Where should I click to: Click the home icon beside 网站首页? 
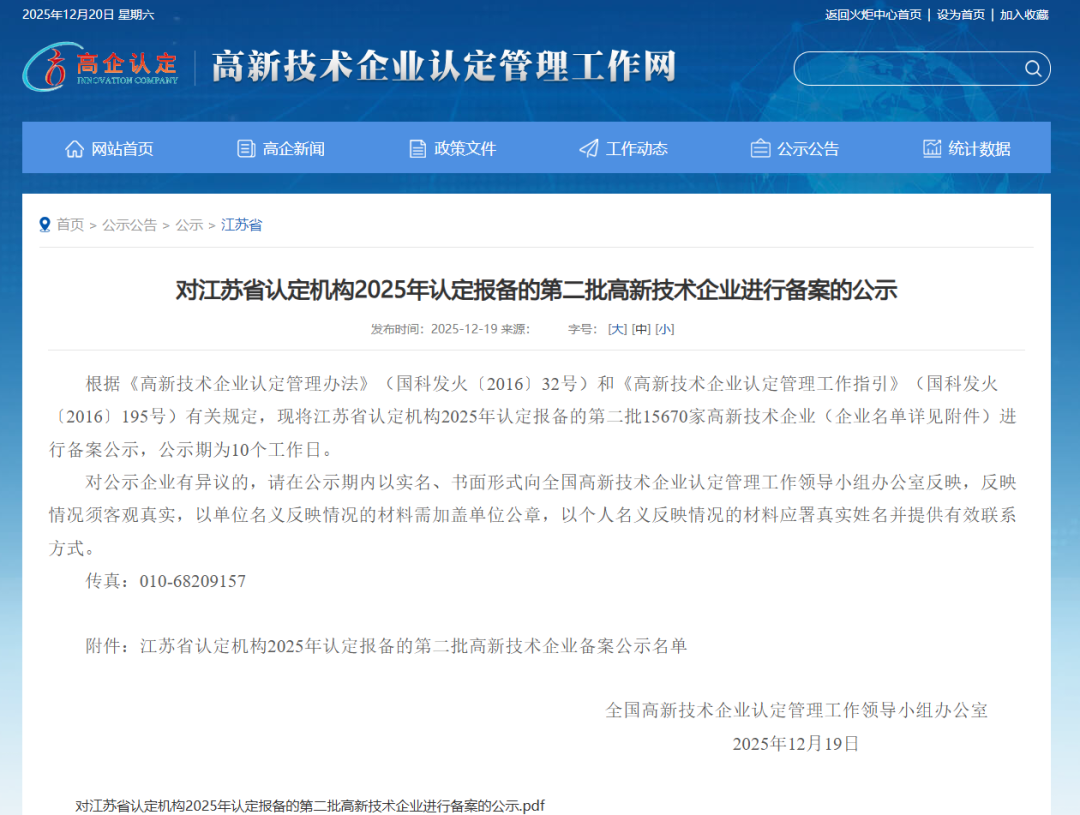(x=74, y=147)
